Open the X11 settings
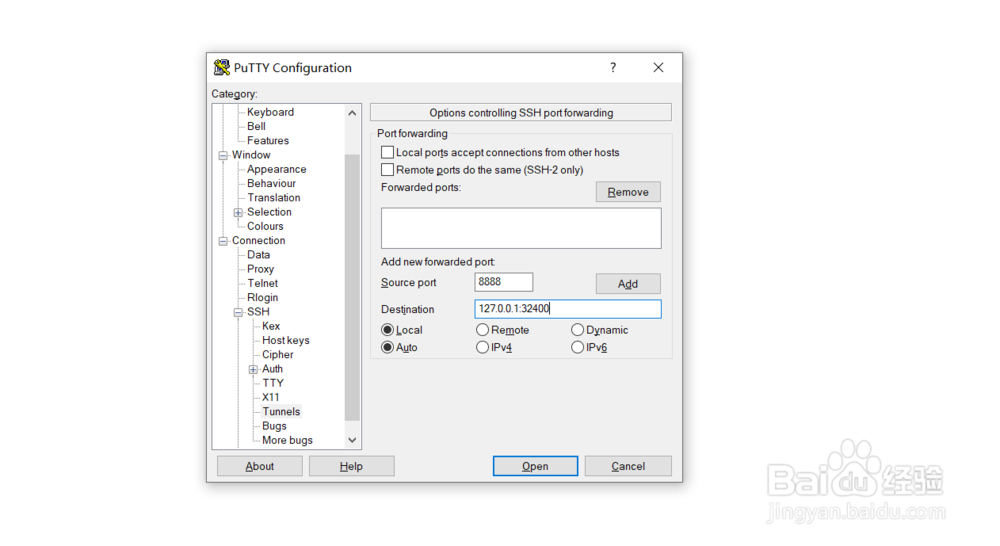This screenshot has height=546, width=1000. click(x=270, y=397)
